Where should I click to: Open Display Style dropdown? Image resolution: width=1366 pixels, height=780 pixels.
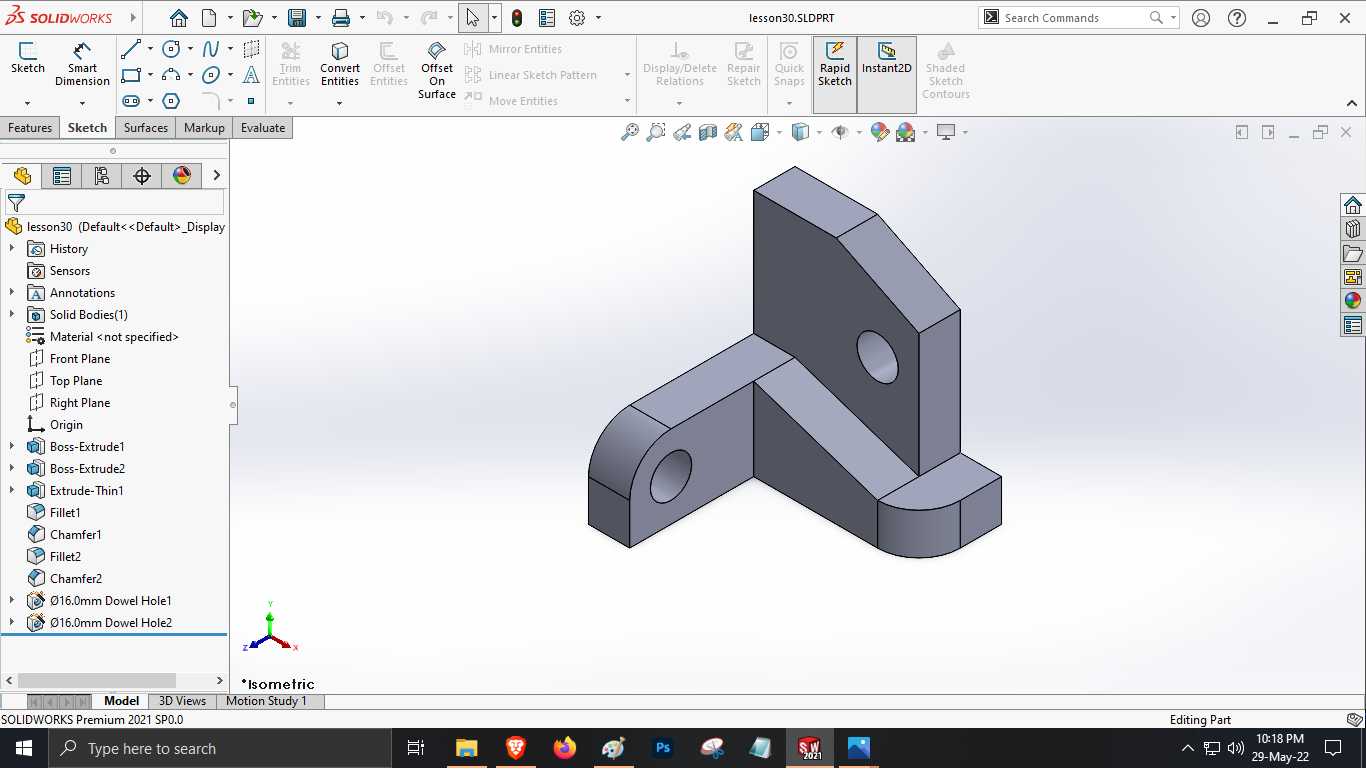pos(819,132)
